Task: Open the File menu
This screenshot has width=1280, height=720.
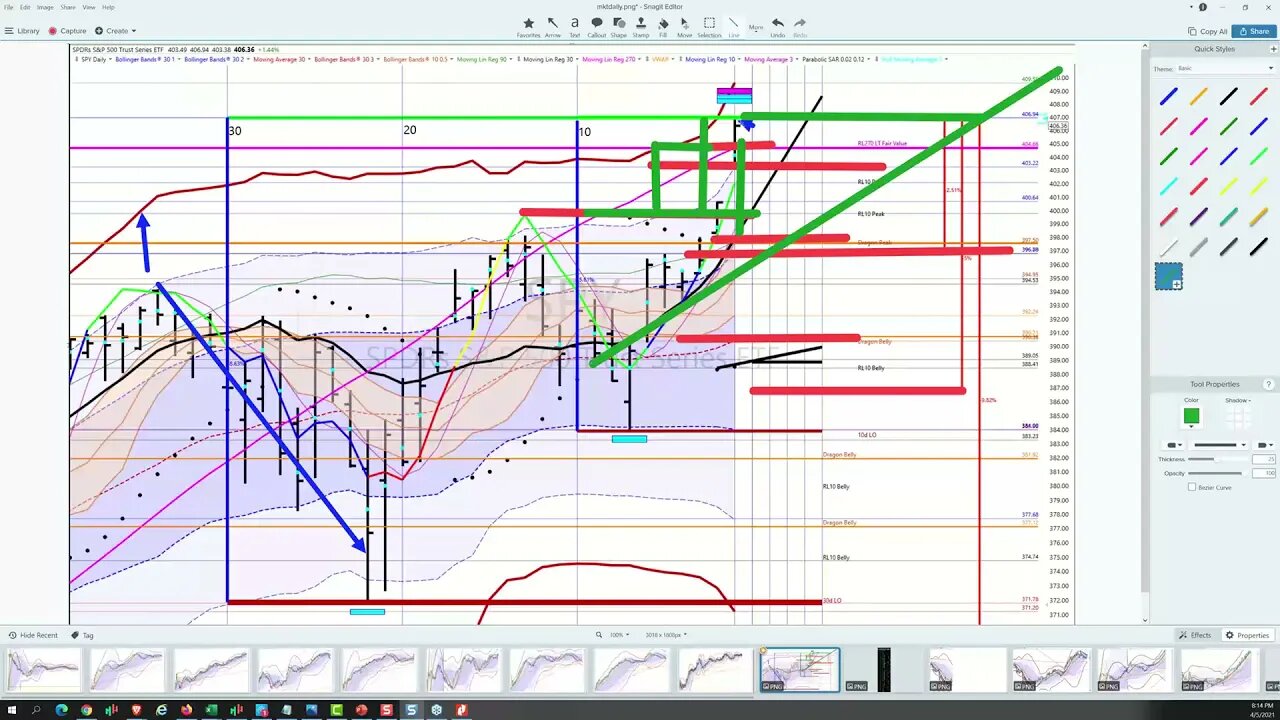Action: tap(9, 7)
